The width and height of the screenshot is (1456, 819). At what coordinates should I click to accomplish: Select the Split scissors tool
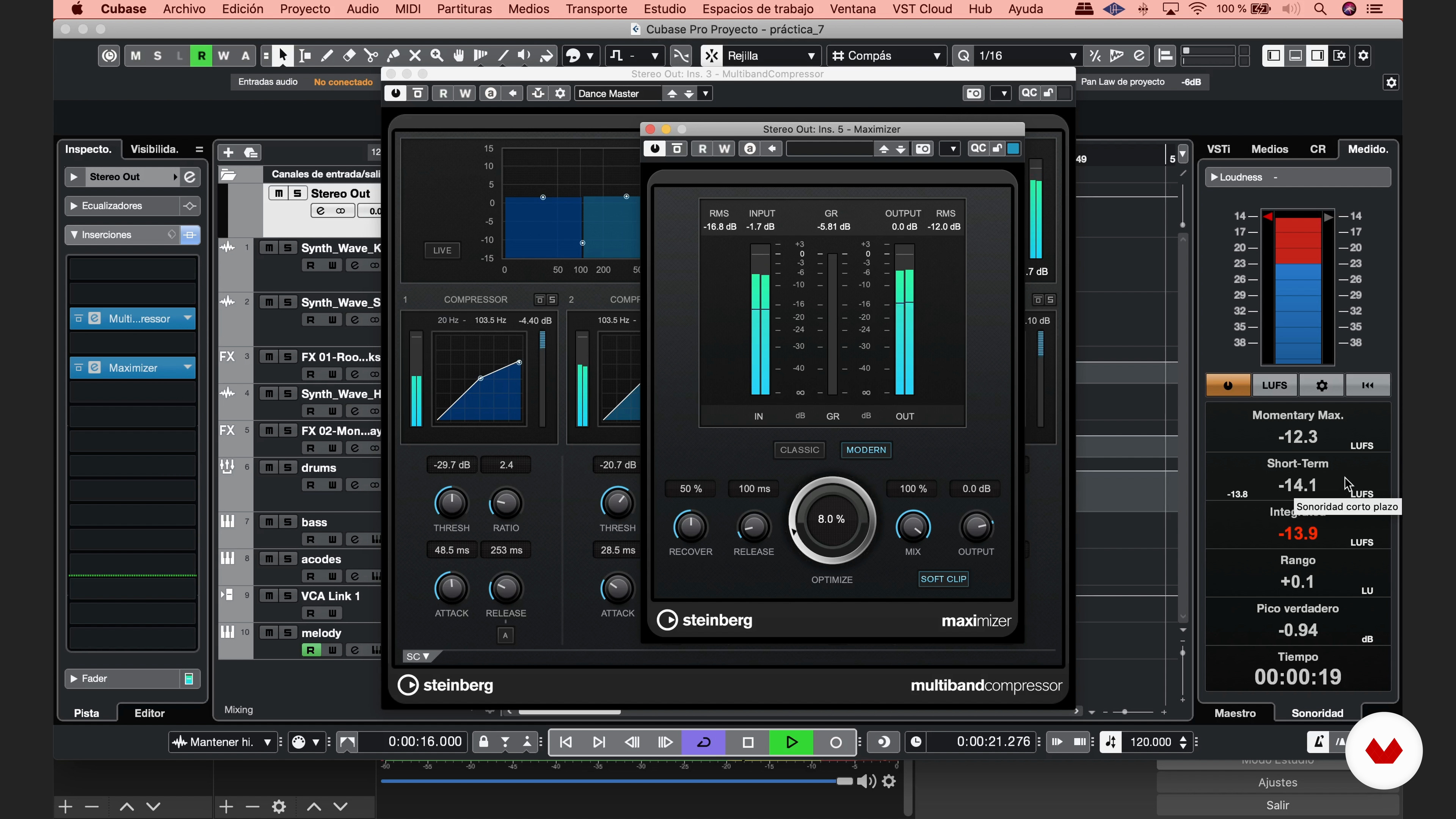(x=371, y=55)
